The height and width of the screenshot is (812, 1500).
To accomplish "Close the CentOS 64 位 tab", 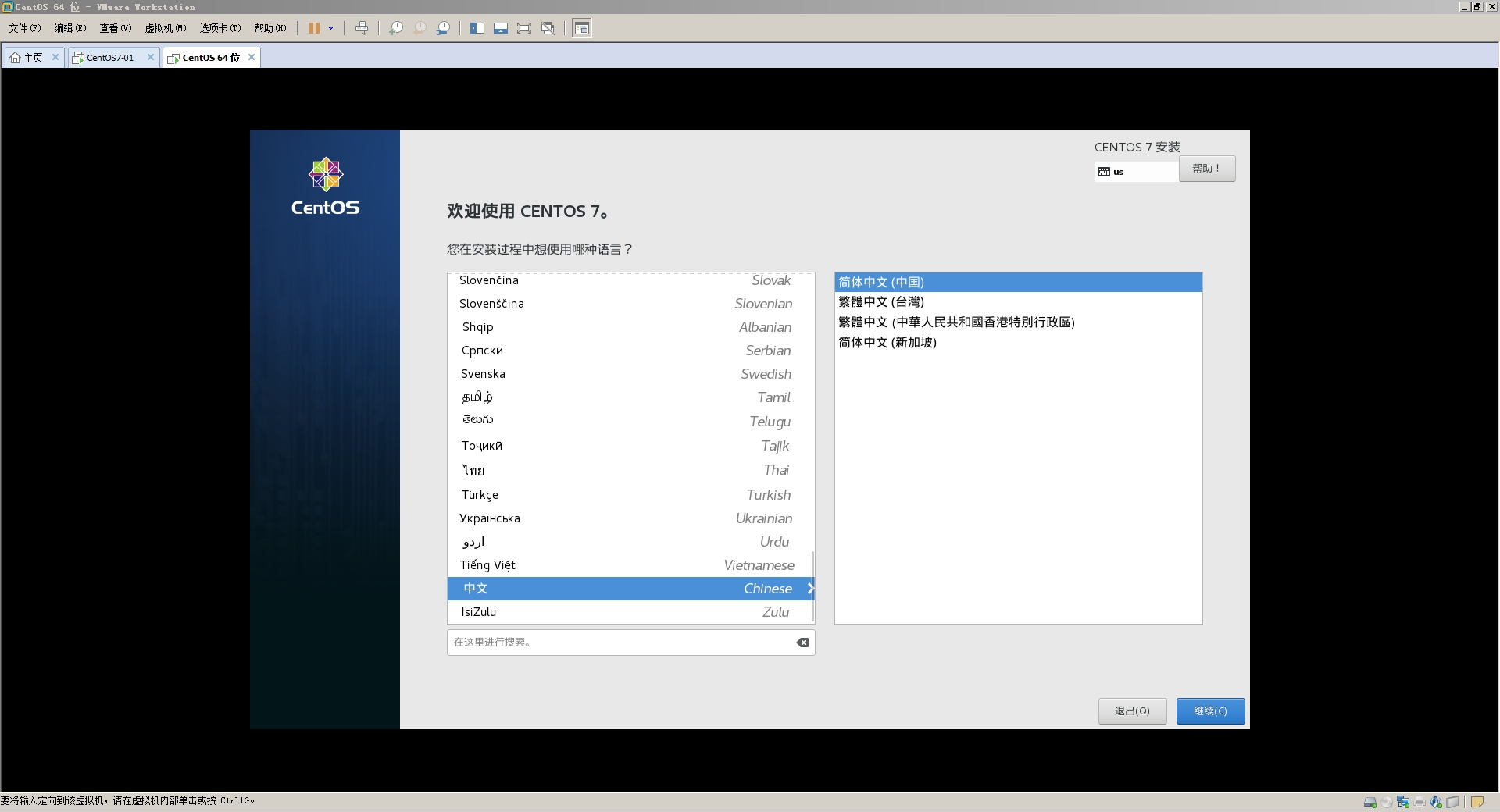I will point(252,57).
